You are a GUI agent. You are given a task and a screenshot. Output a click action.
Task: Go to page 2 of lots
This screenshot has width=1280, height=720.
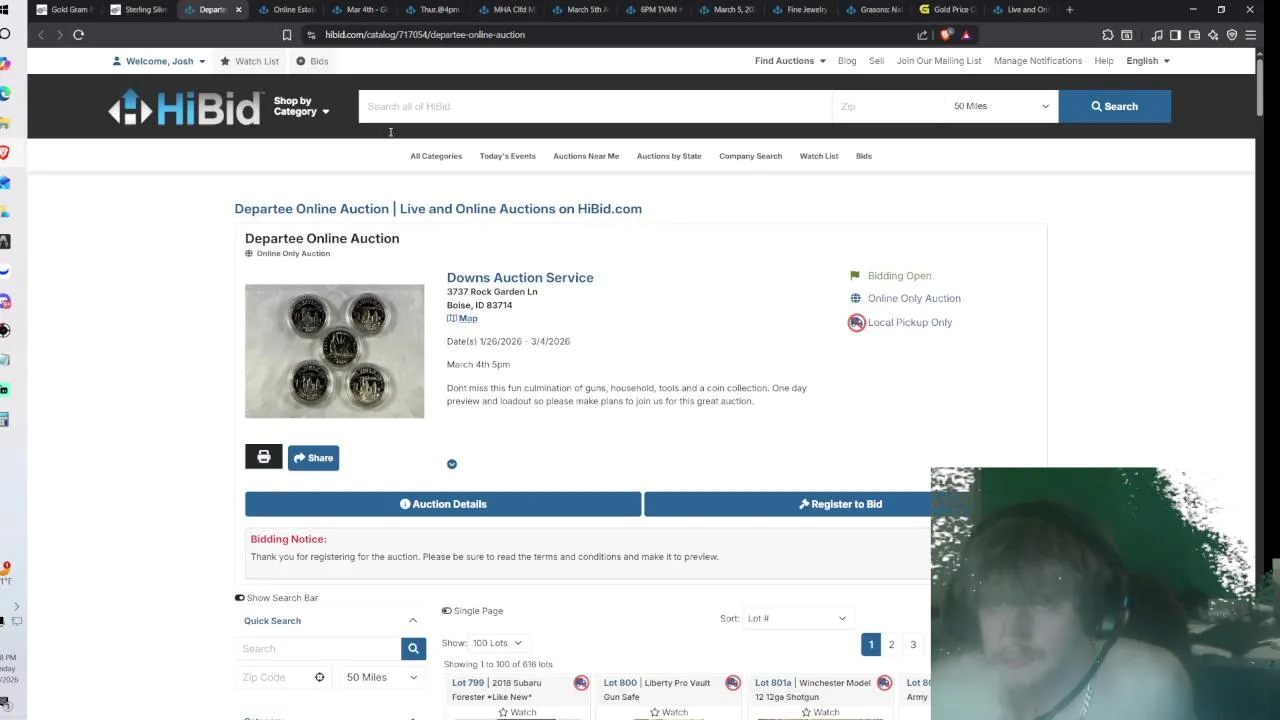tap(891, 645)
